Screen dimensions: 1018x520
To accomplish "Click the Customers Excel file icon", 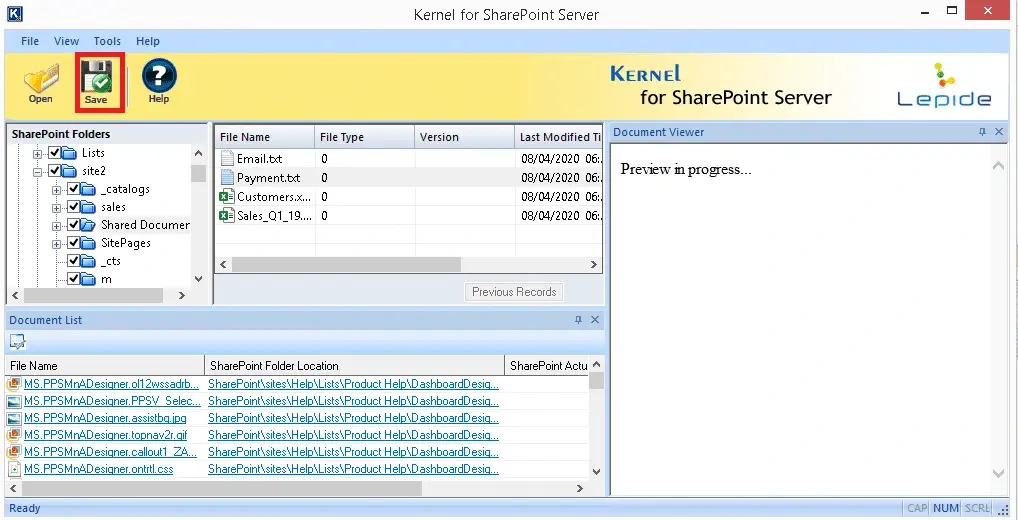I will tap(227, 196).
